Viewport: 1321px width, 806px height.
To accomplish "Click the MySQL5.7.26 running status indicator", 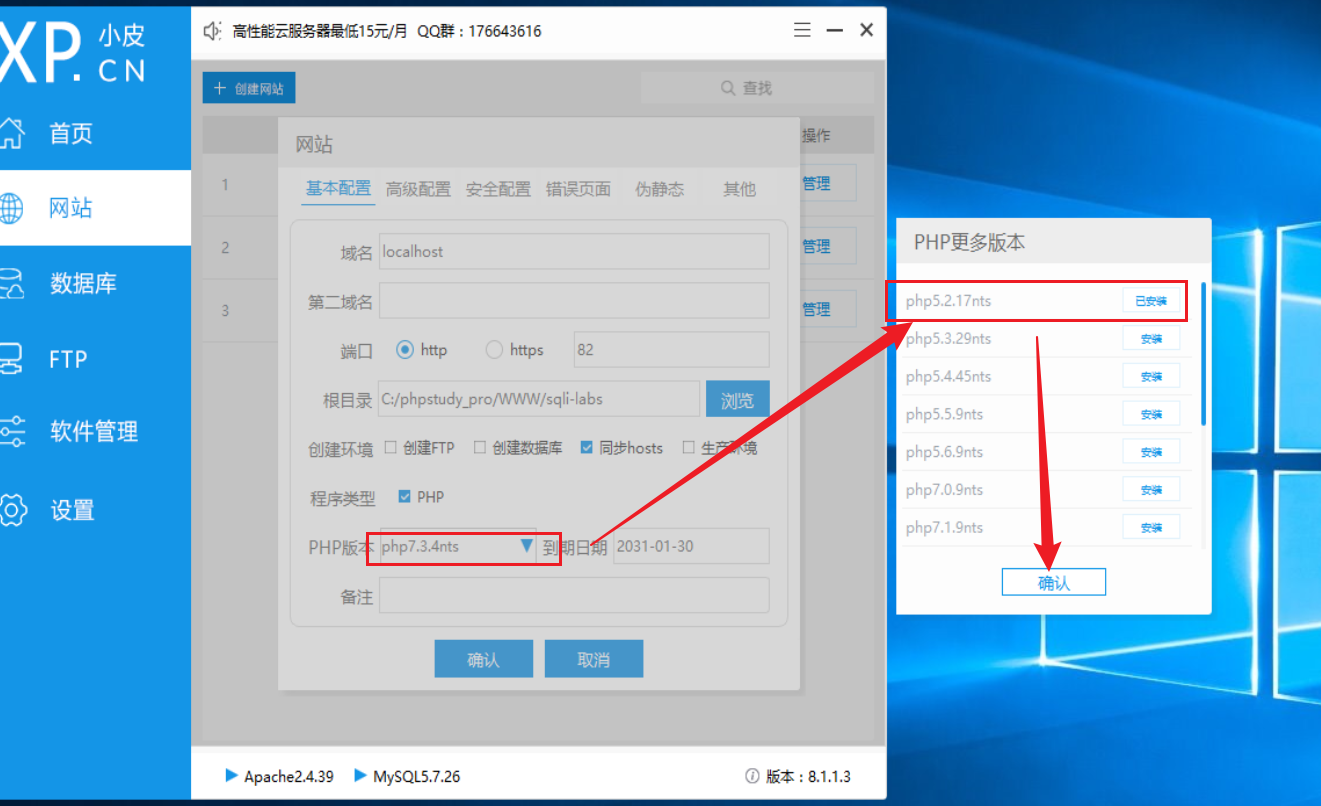I will click(x=407, y=776).
